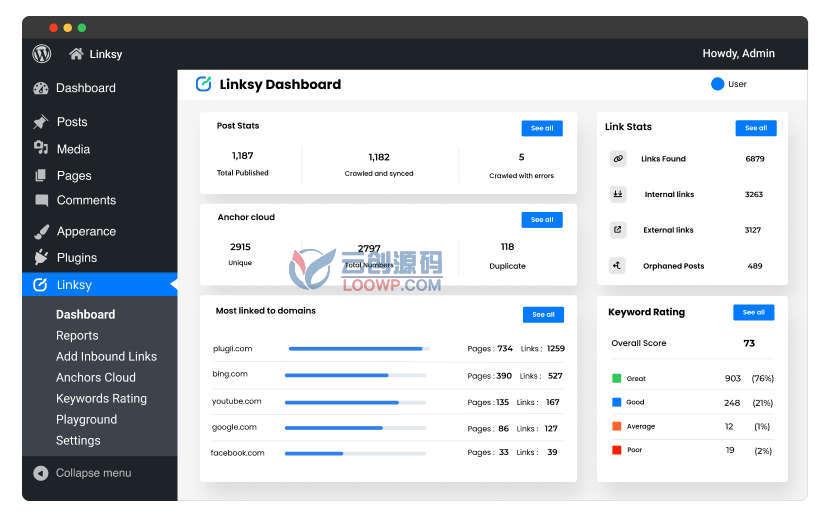Click the Appearance paintbrush icon
Screen dimensions: 830x517
(41, 232)
